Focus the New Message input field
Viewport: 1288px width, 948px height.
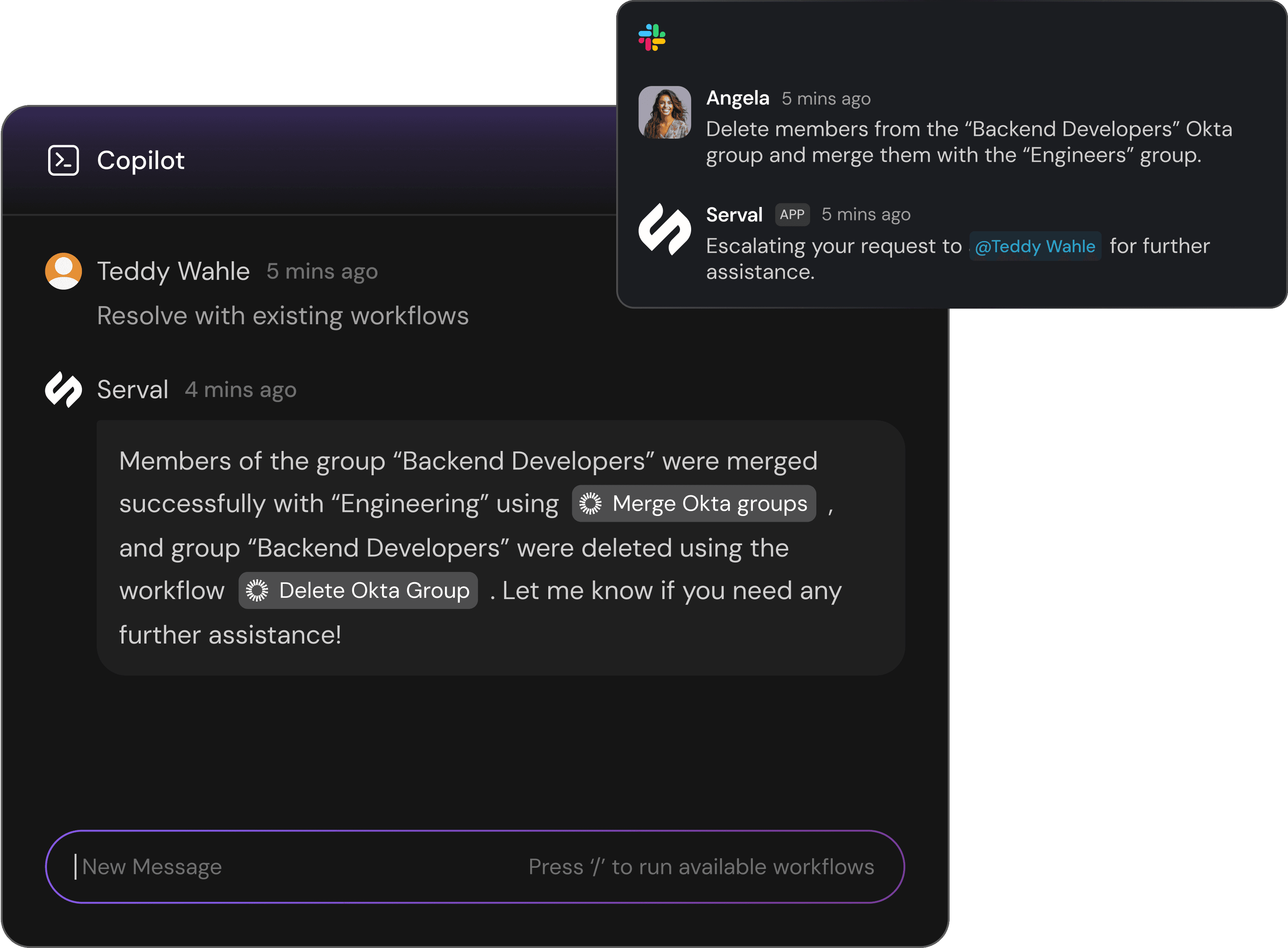click(475, 867)
